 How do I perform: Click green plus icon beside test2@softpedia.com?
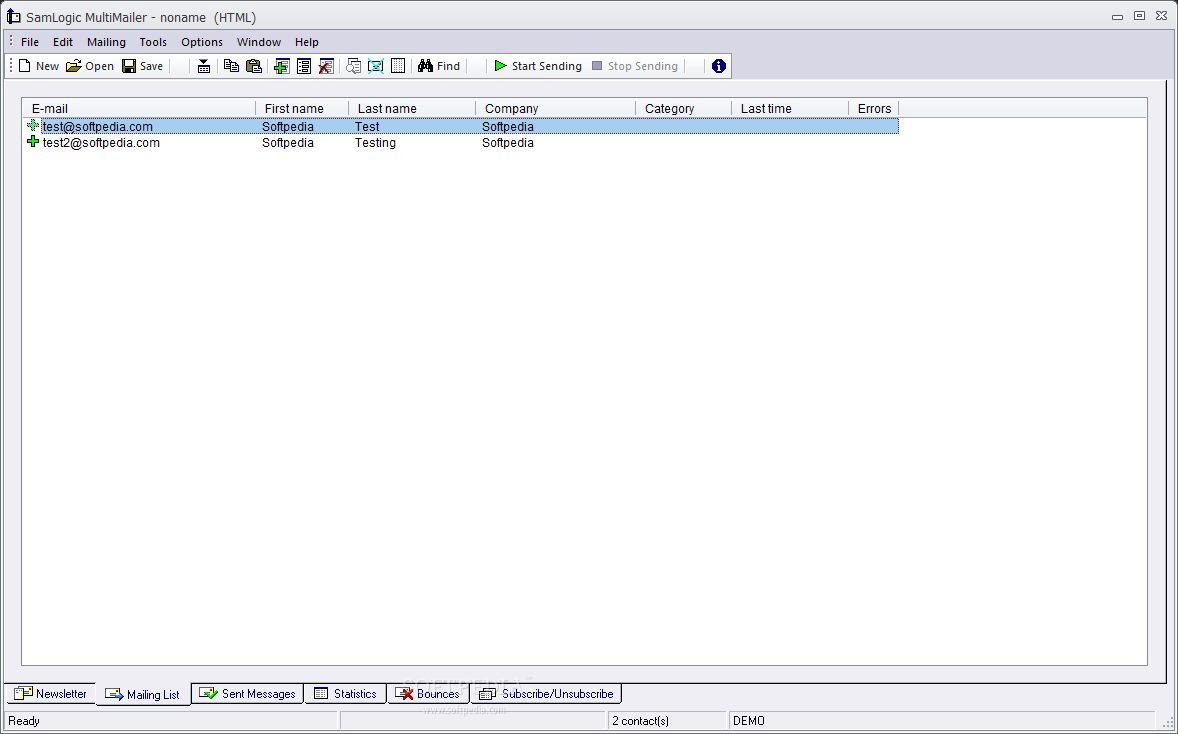point(32,141)
